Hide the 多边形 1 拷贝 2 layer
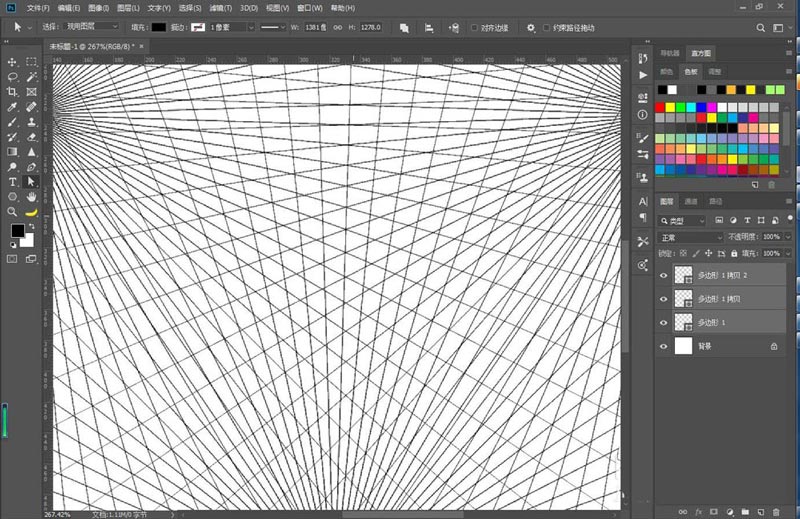 pyautogui.click(x=664, y=274)
